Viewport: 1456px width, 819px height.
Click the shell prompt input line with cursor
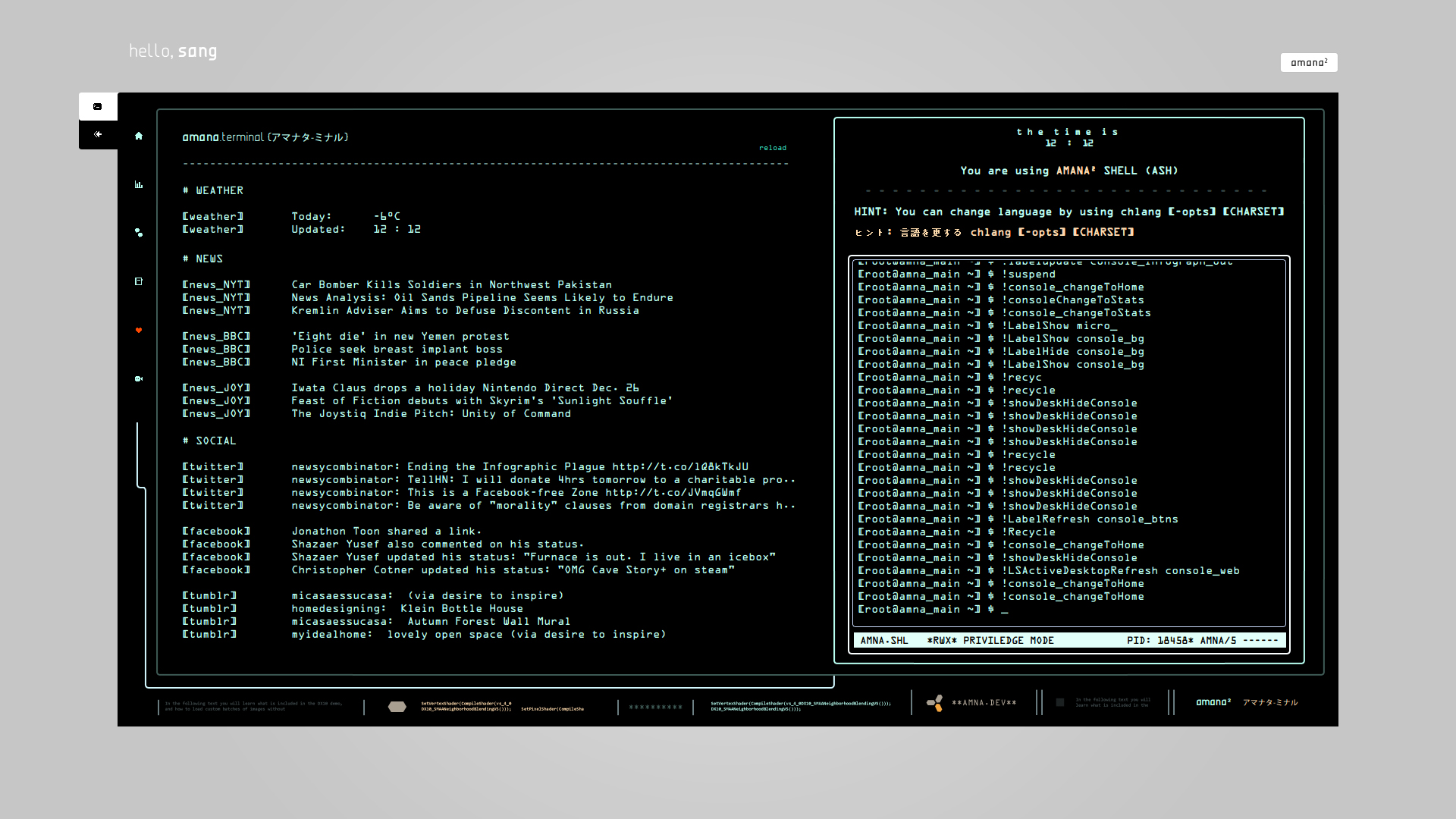pos(934,609)
